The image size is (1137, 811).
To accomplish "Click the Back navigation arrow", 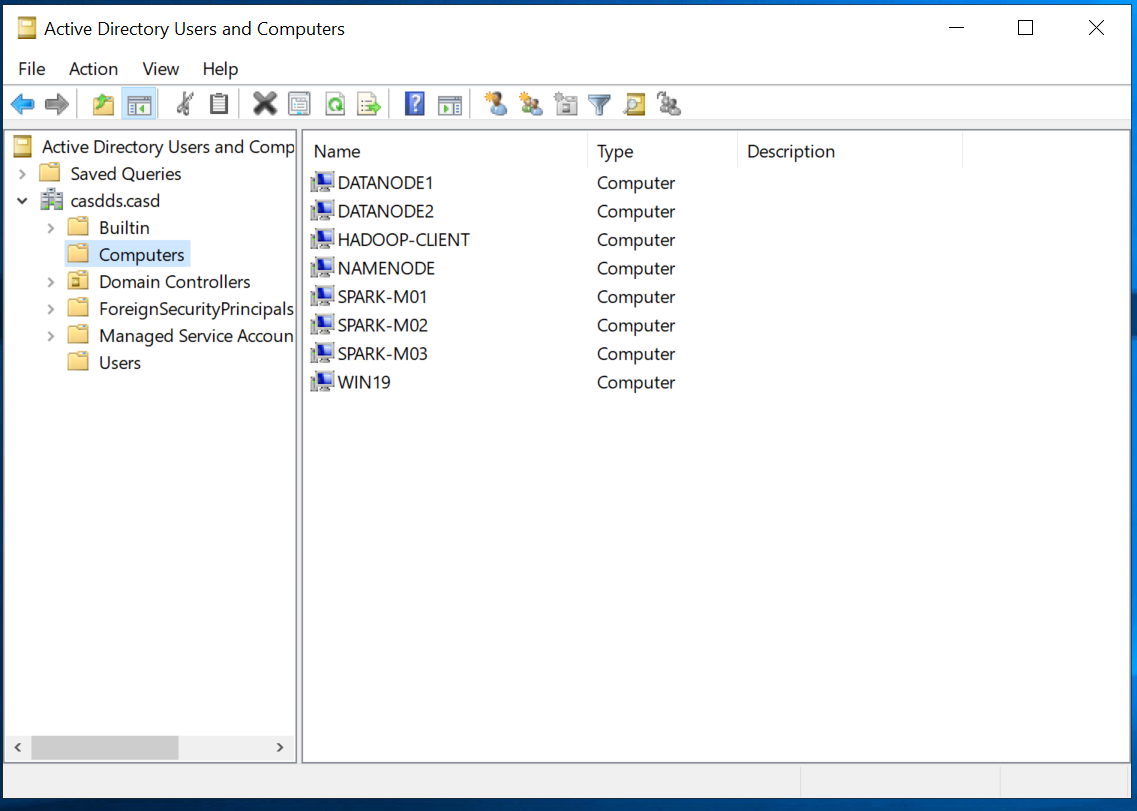I will click(22, 103).
